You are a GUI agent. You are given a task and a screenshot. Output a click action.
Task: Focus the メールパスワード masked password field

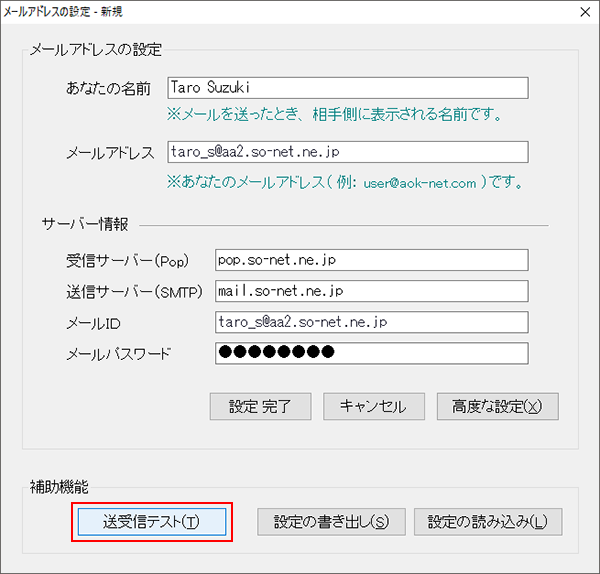coord(370,353)
